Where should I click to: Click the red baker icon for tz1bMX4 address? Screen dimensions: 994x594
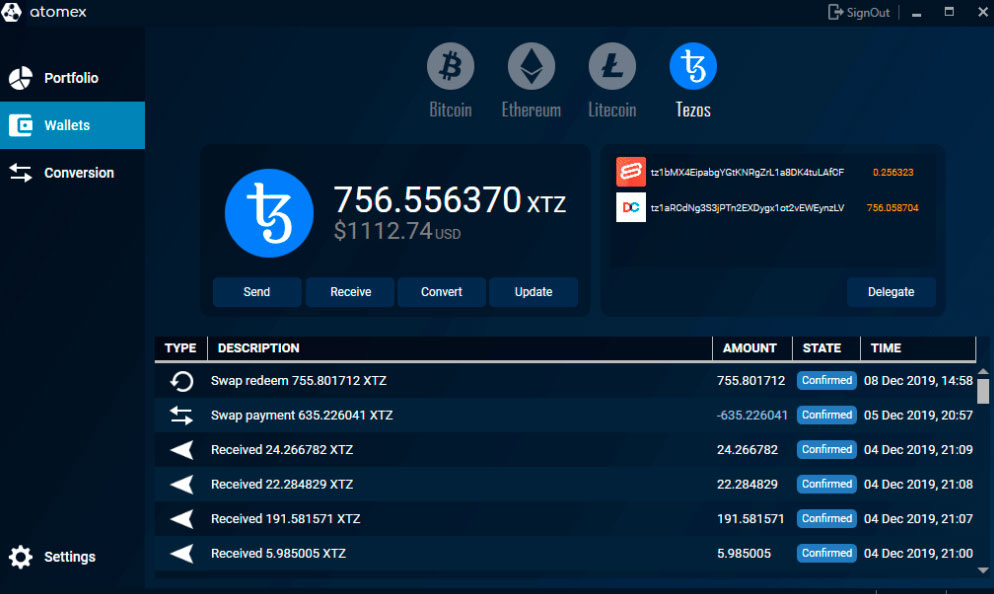pyautogui.click(x=631, y=172)
